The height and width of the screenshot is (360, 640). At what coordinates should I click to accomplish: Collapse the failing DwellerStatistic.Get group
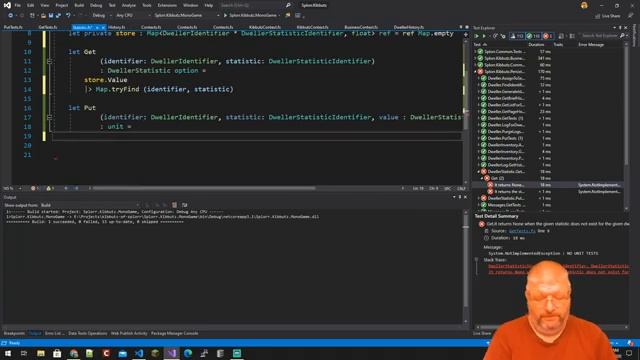pyautogui.click(x=478, y=171)
